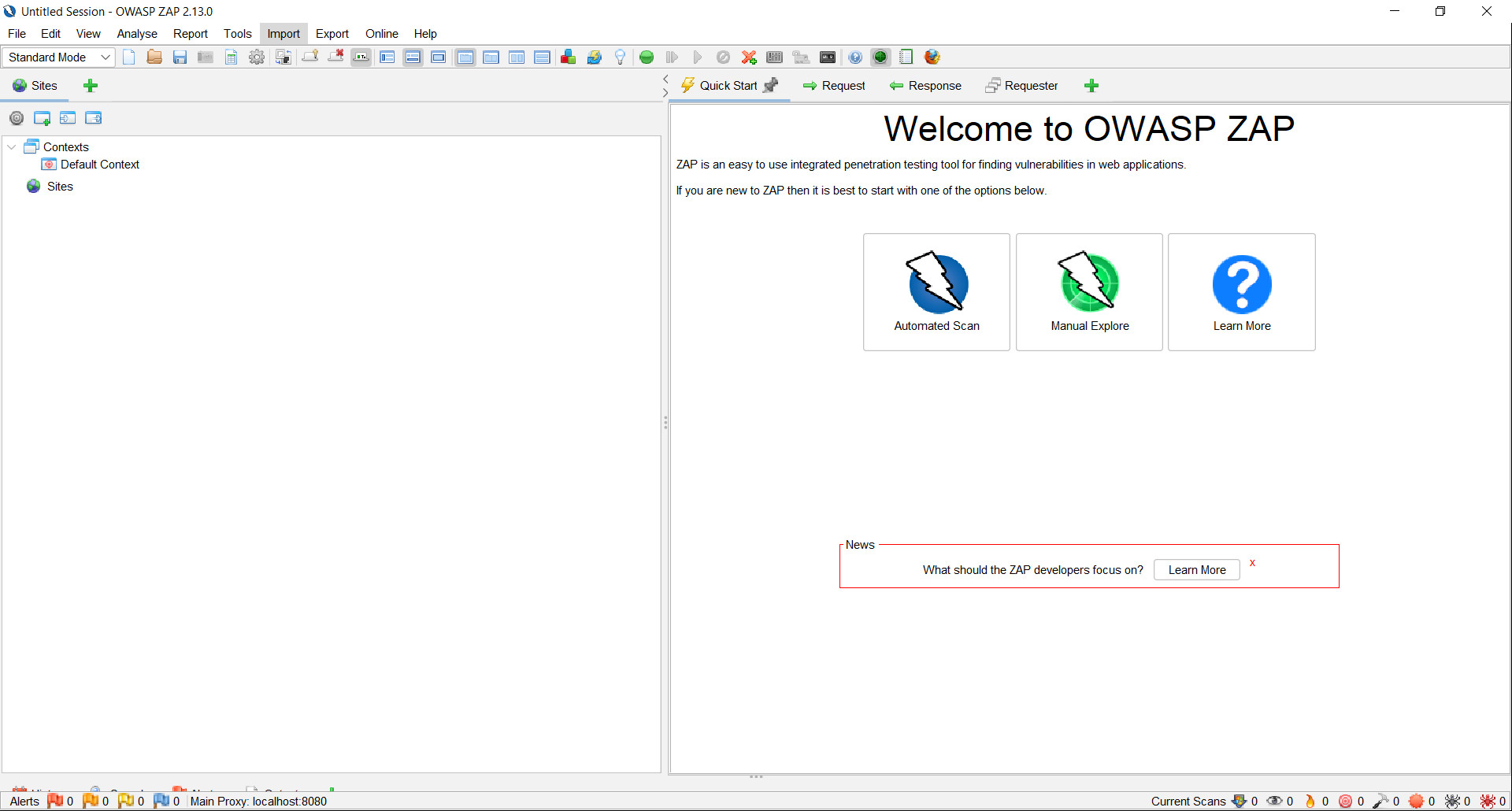Open Manage Add-ons colored blocks icon
This screenshot has height=811, width=1512.
pyautogui.click(x=569, y=57)
